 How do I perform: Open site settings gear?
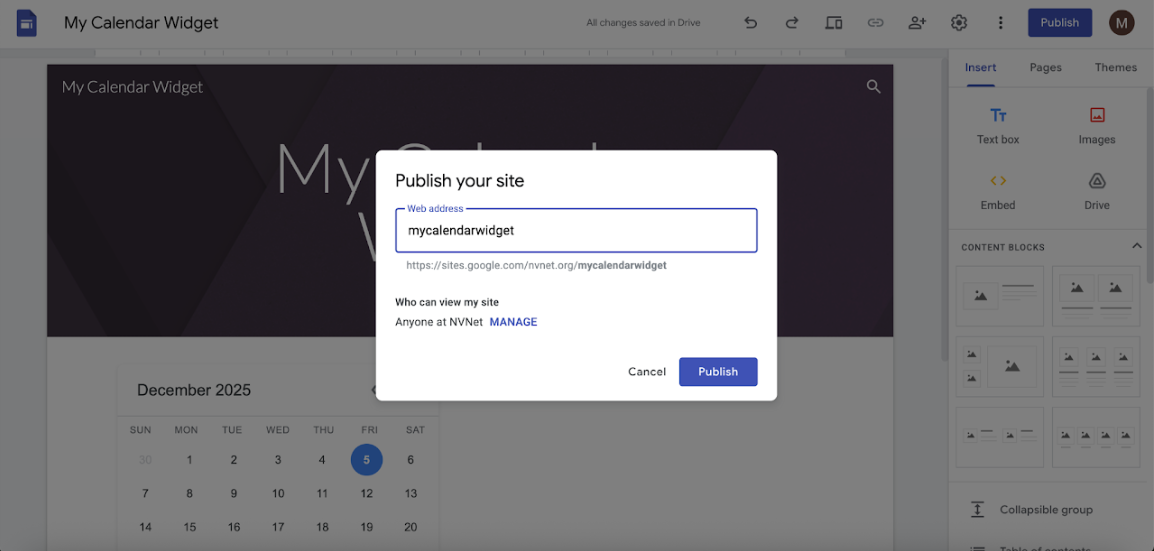[958, 23]
